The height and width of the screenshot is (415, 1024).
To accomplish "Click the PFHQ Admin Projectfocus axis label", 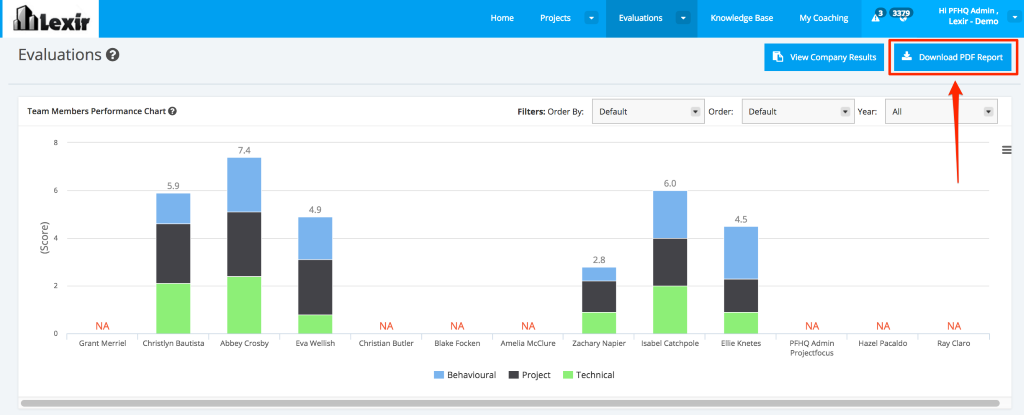I will tap(812, 348).
